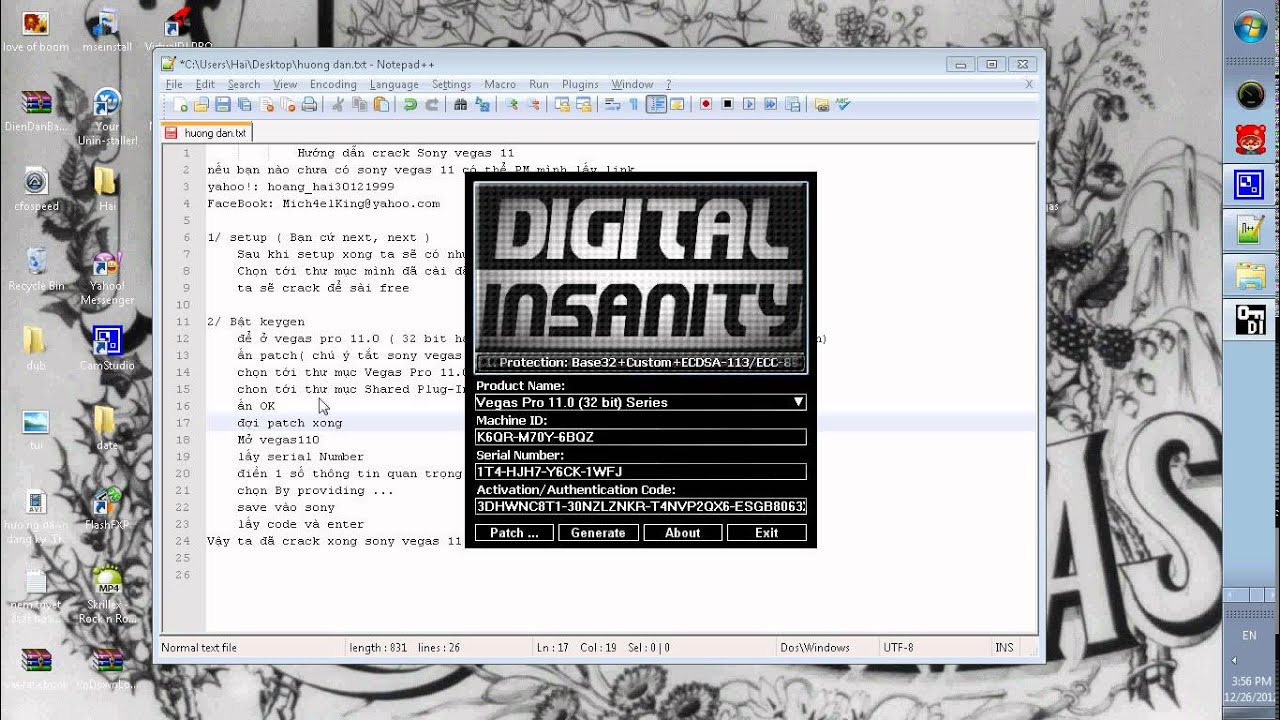The width and height of the screenshot is (1280, 720).
Task: Click the Patch ... button
Action: tap(514, 533)
